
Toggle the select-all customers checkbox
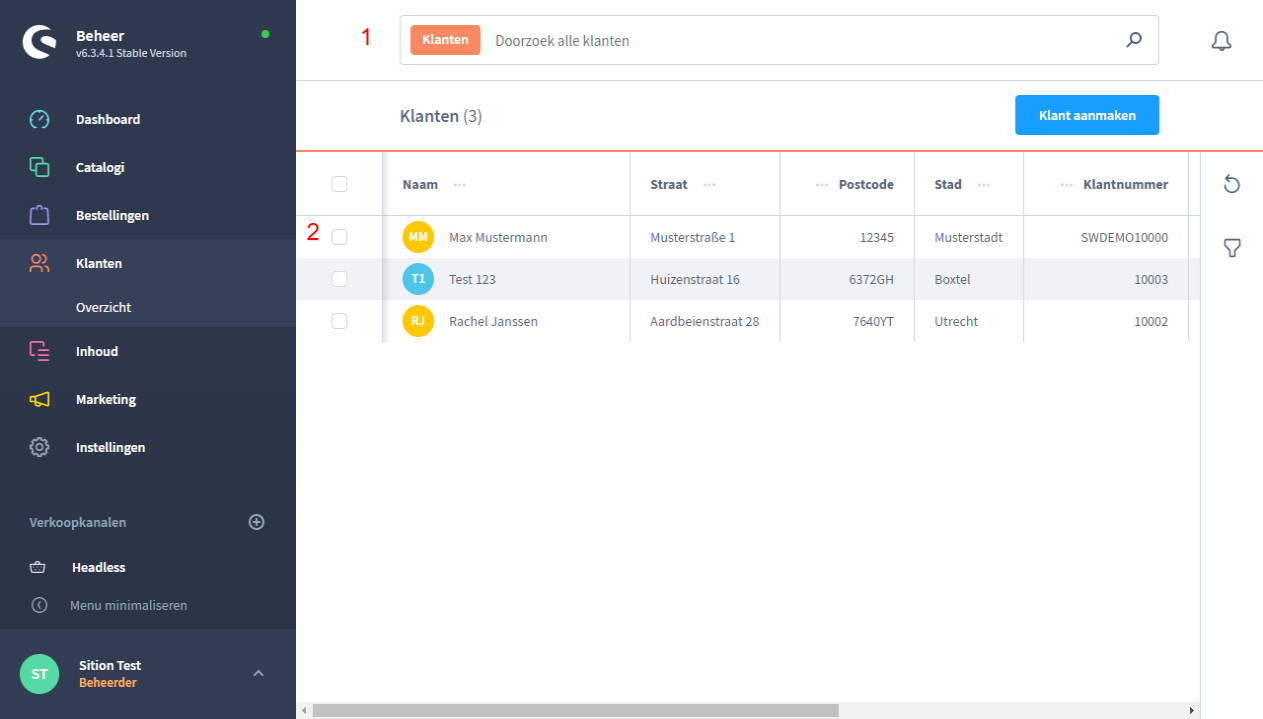[339, 184]
